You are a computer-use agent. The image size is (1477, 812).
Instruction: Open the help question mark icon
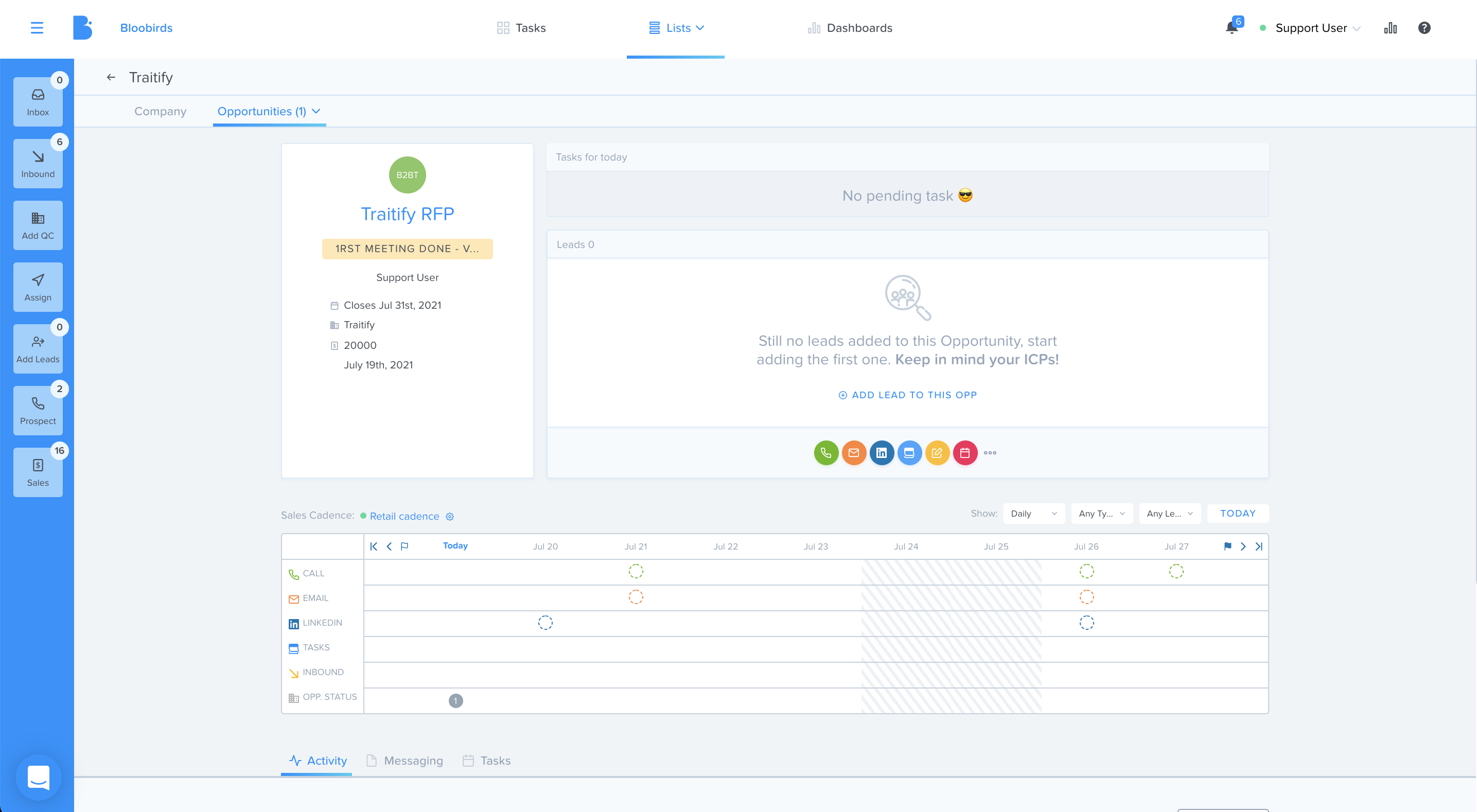coord(1425,27)
